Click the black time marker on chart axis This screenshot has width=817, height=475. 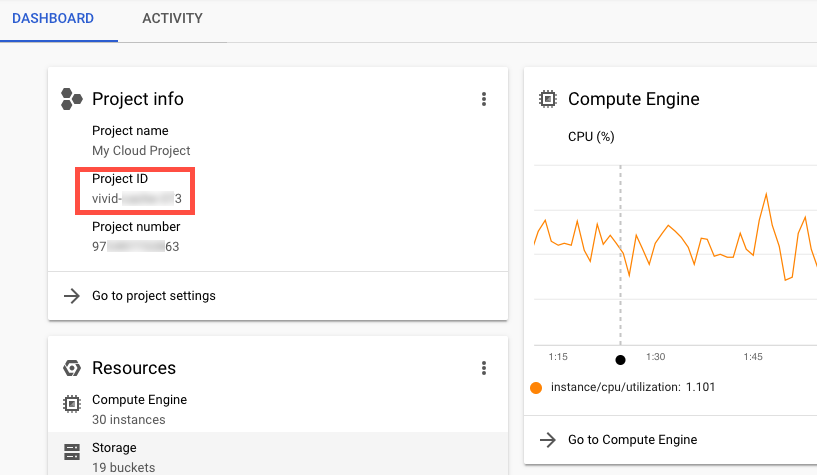point(620,359)
